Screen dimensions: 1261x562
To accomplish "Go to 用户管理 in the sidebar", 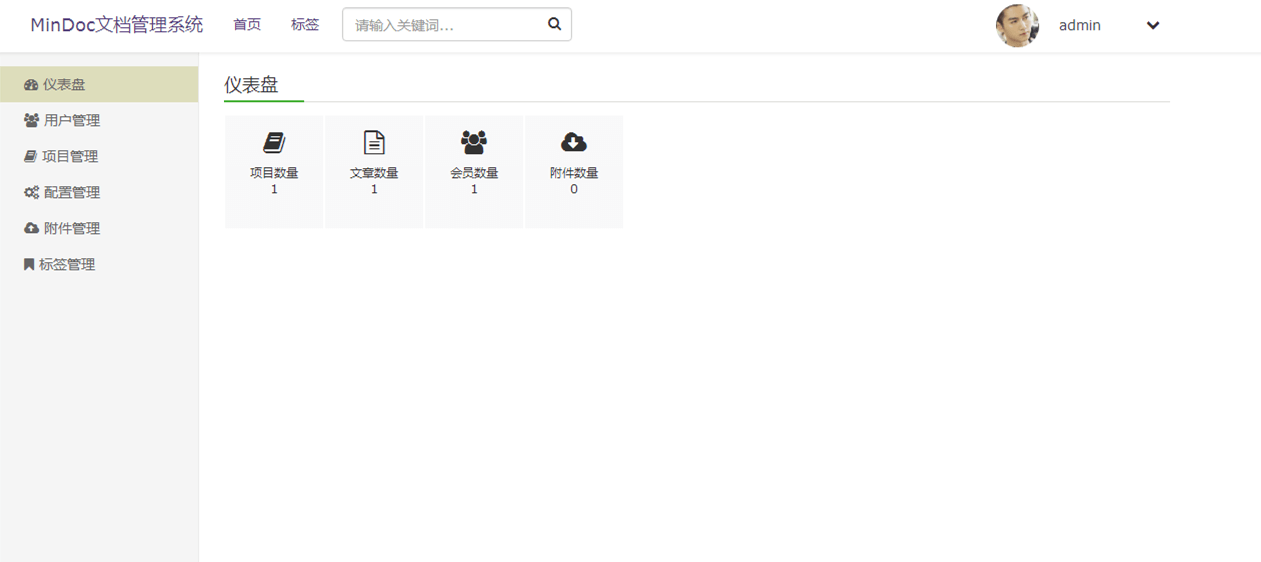I will click(x=99, y=120).
